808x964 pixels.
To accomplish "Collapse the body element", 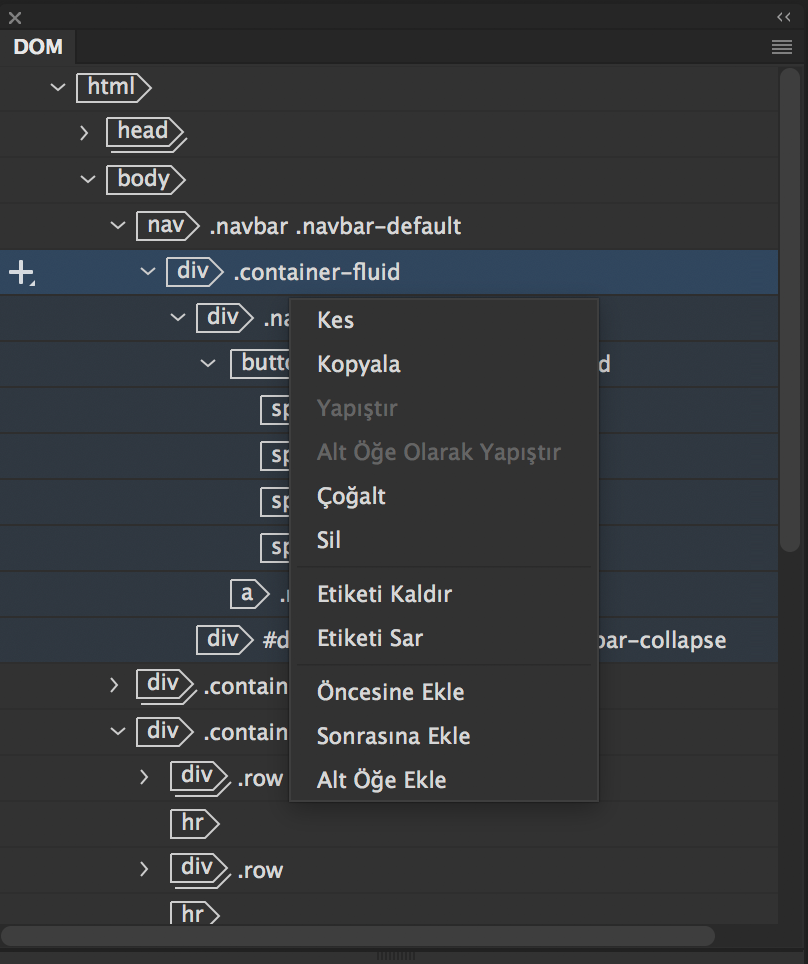I will (x=87, y=179).
